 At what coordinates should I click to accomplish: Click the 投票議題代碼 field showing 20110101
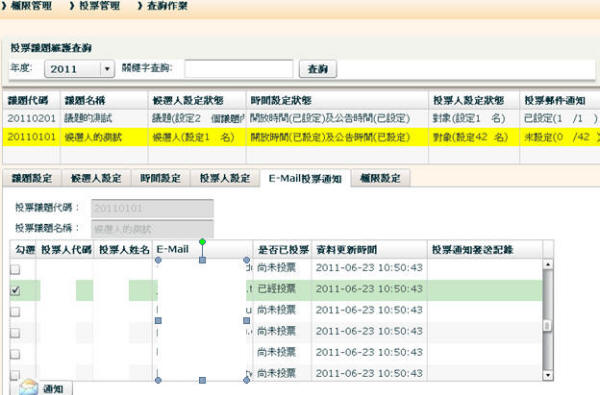click(x=152, y=208)
